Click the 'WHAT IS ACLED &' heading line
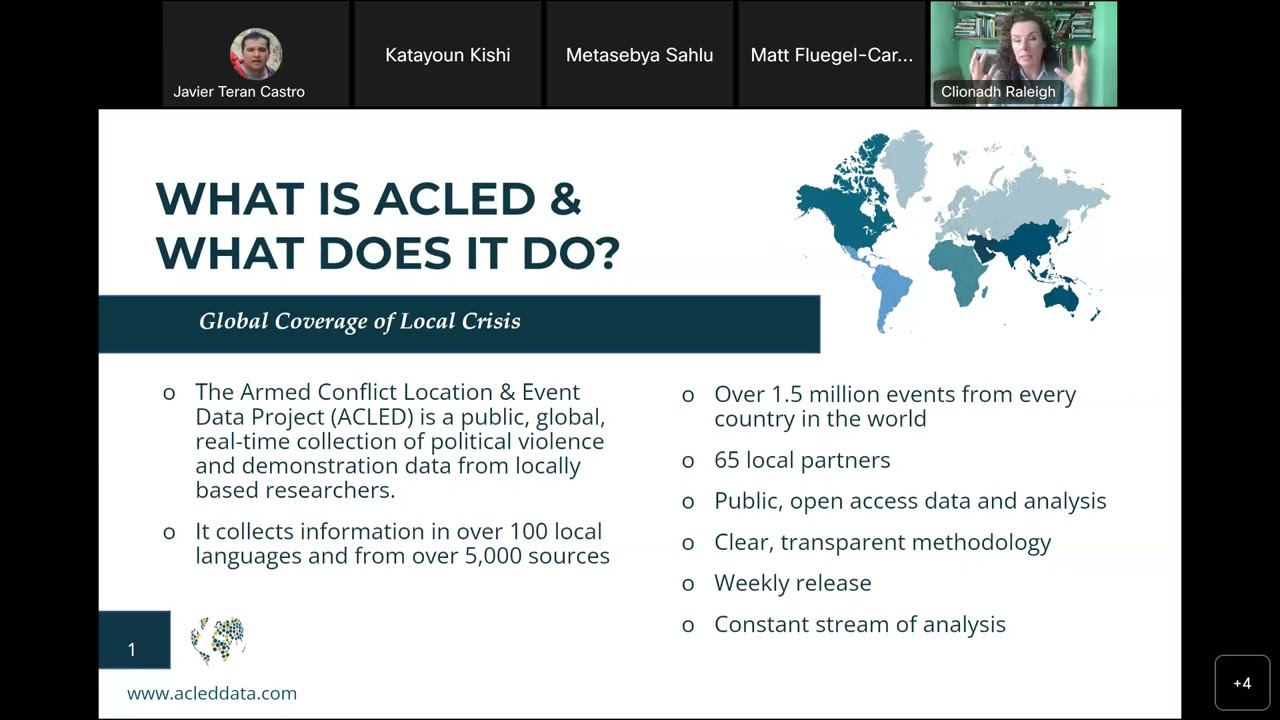This screenshot has height=720, width=1280. [x=369, y=199]
